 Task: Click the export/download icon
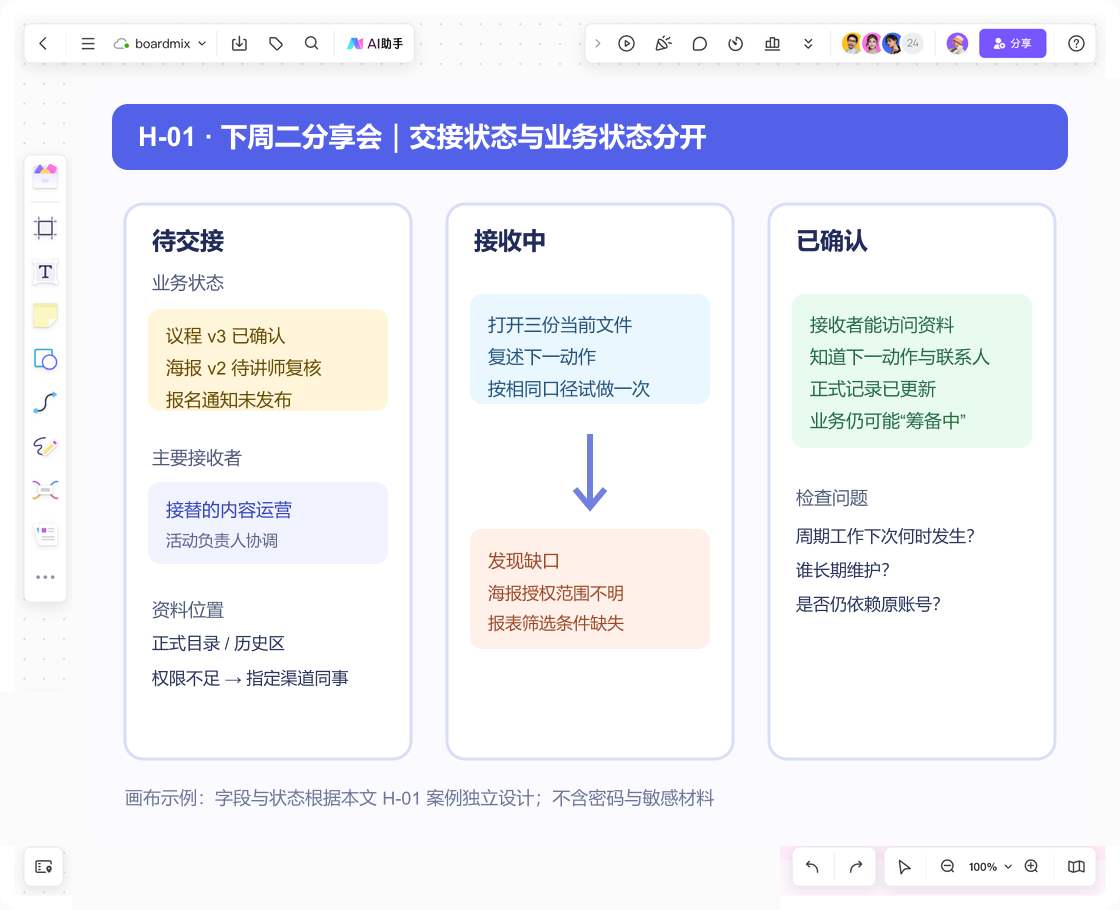click(239, 44)
